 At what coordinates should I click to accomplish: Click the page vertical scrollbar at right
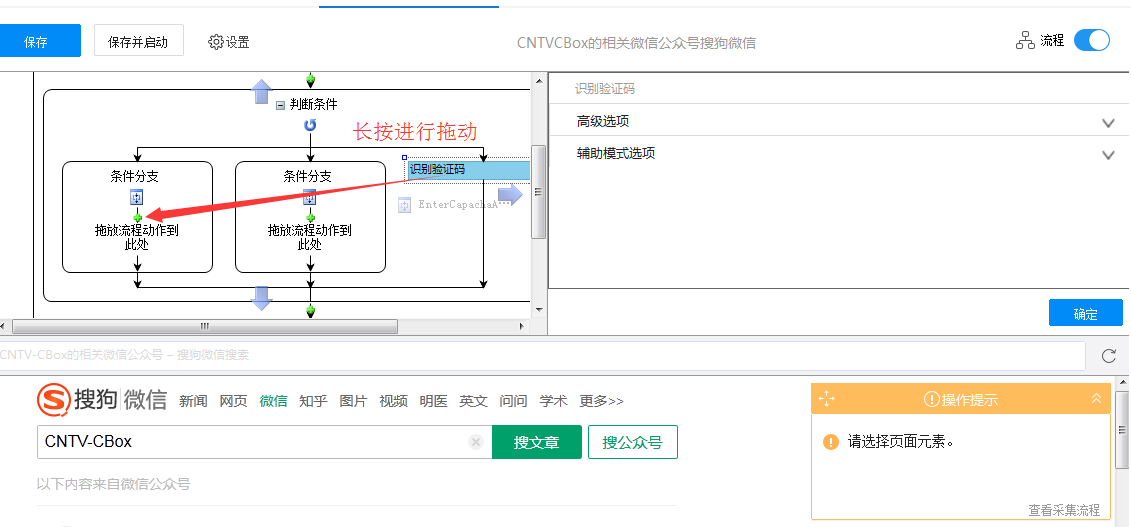1122,431
